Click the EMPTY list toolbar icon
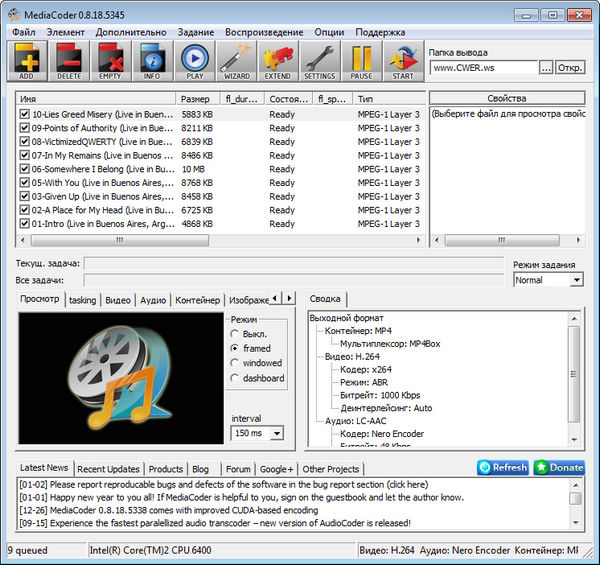 click(x=110, y=62)
